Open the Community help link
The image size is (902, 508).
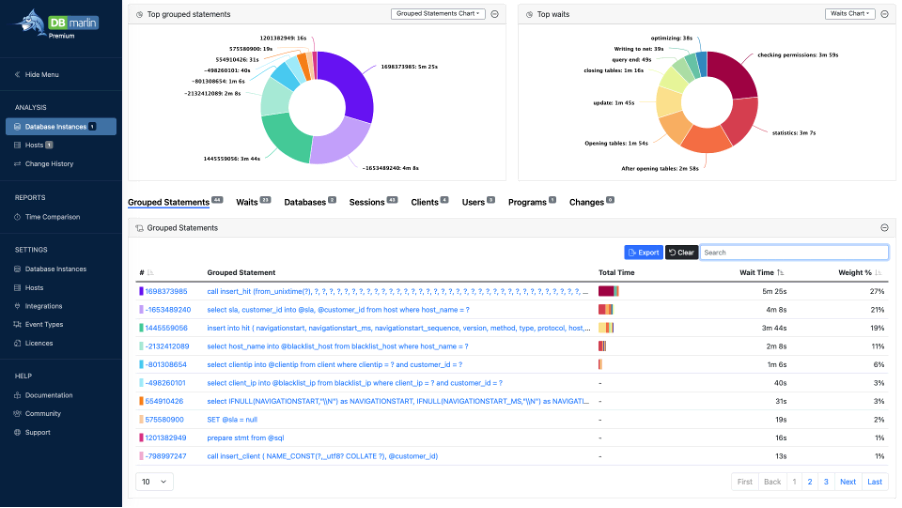pos(42,413)
